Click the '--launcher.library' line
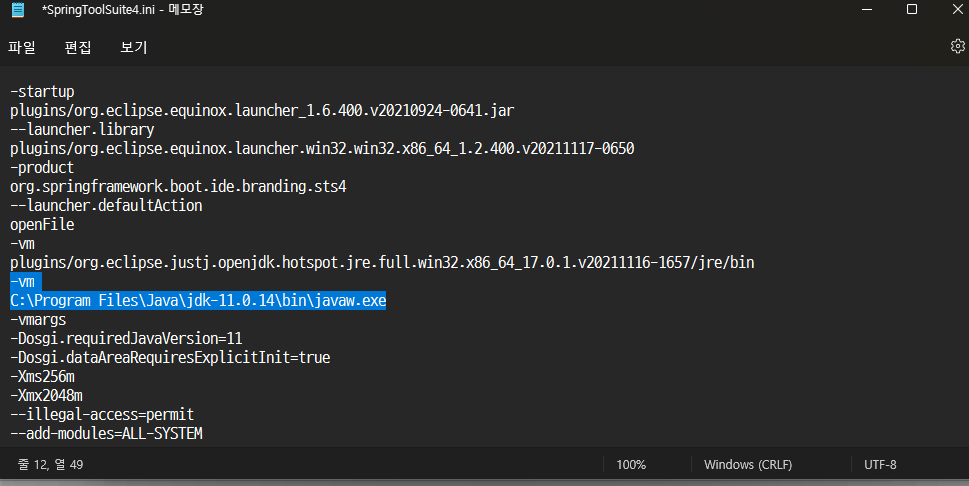Image resolution: width=969 pixels, height=486 pixels. point(82,130)
